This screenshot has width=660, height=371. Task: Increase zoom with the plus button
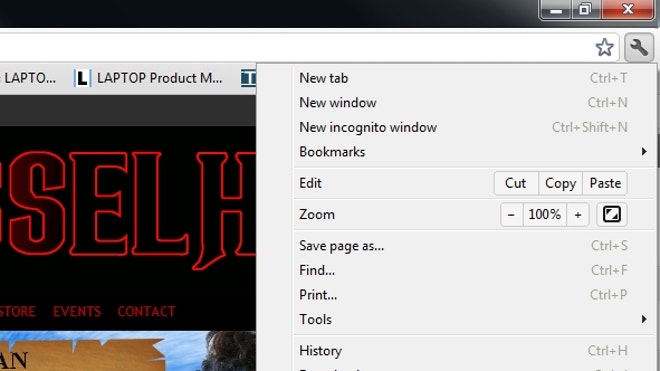[x=578, y=214]
